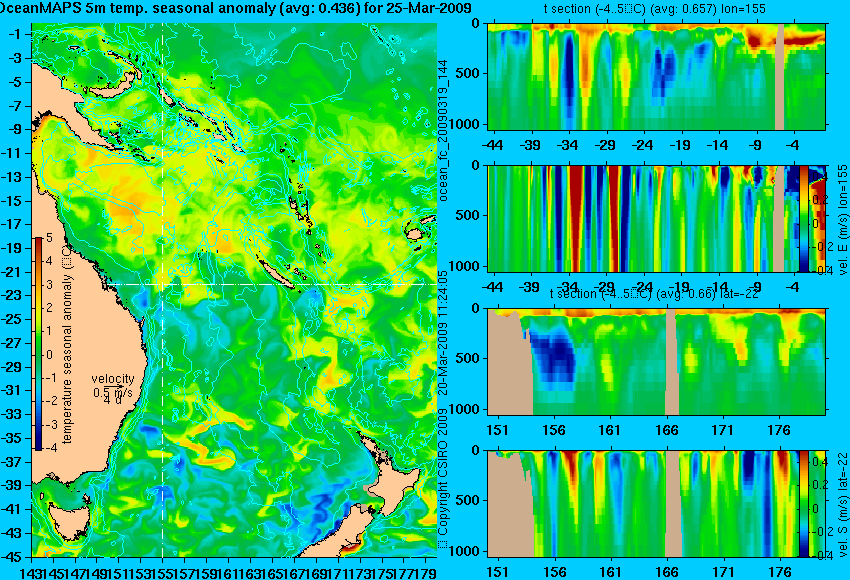Click the 't section ... lon=155' plot title
The image size is (850, 580).
coord(654,9)
